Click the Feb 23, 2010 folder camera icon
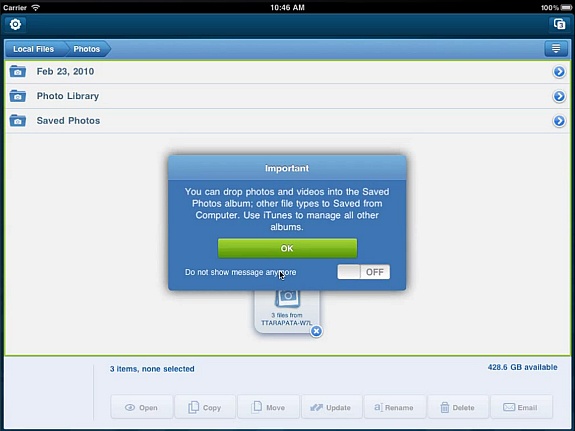The height and width of the screenshot is (431, 575). tap(18, 71)
